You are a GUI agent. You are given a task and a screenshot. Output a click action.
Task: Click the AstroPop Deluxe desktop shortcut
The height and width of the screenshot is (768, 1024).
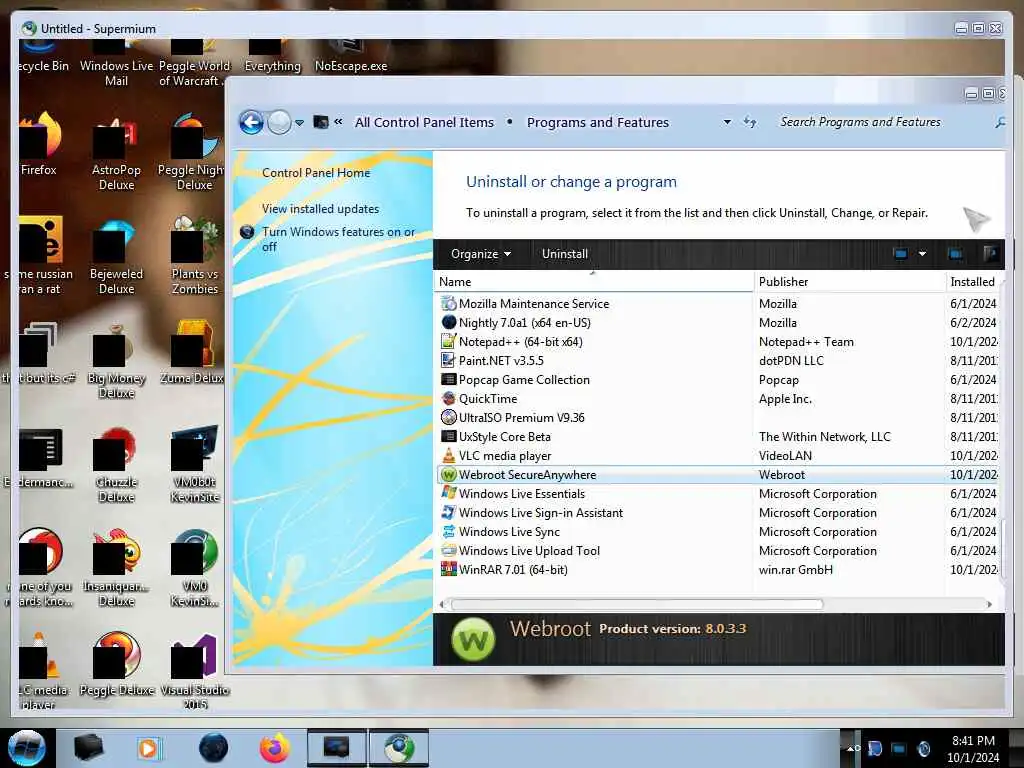pos(116,153)
